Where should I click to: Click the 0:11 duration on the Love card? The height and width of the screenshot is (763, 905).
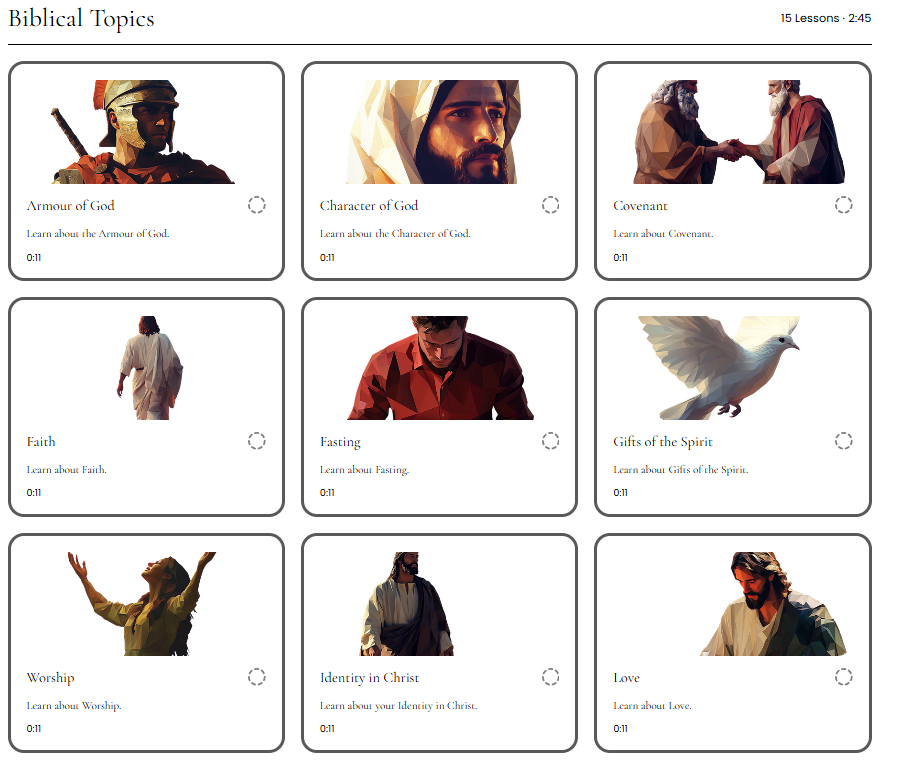tap(621, 729)
